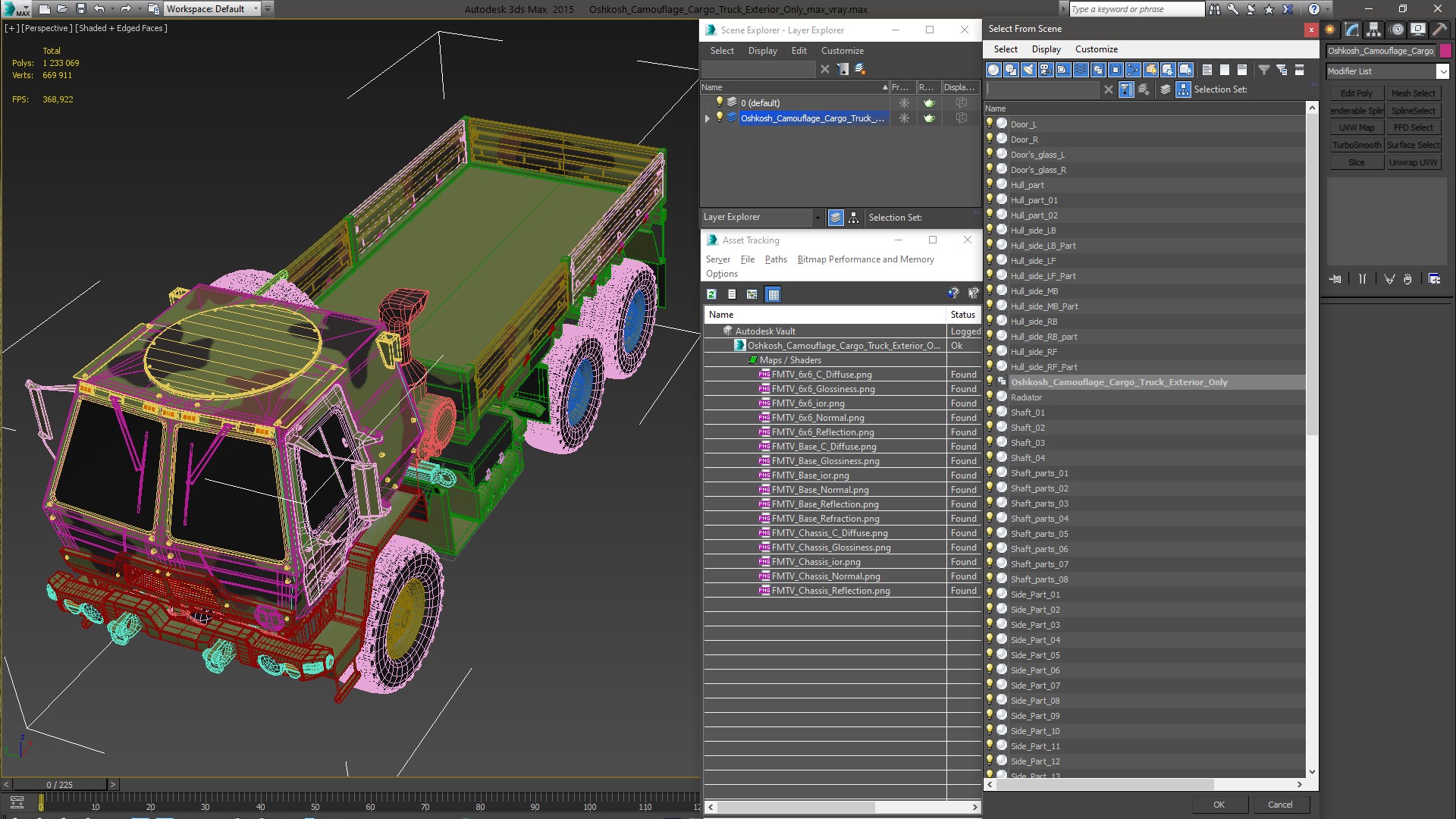Open the Server menu in Asset Tracking
Image resolution: width=1456 pixels, height=819 pixels.
pos(718,259)
